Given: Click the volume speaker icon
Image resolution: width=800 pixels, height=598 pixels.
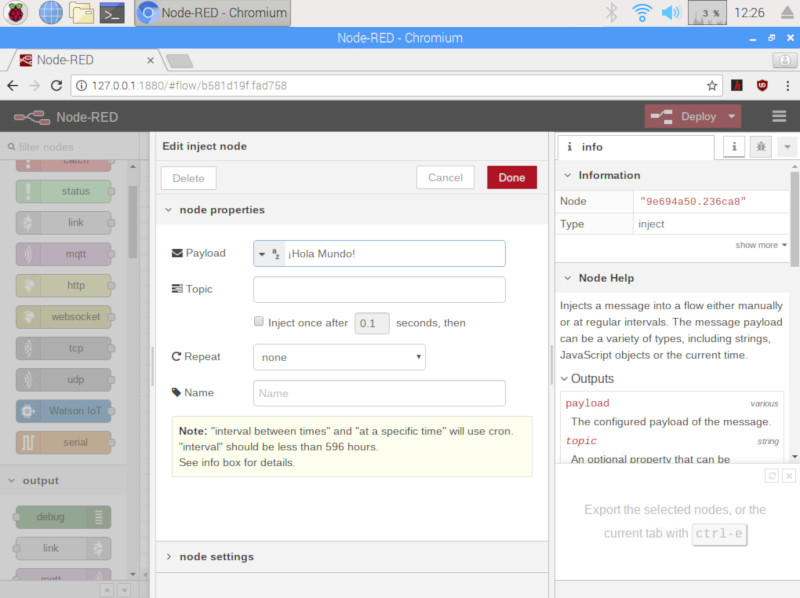Looking at the screenshot, I should click(x=671, y=13).
